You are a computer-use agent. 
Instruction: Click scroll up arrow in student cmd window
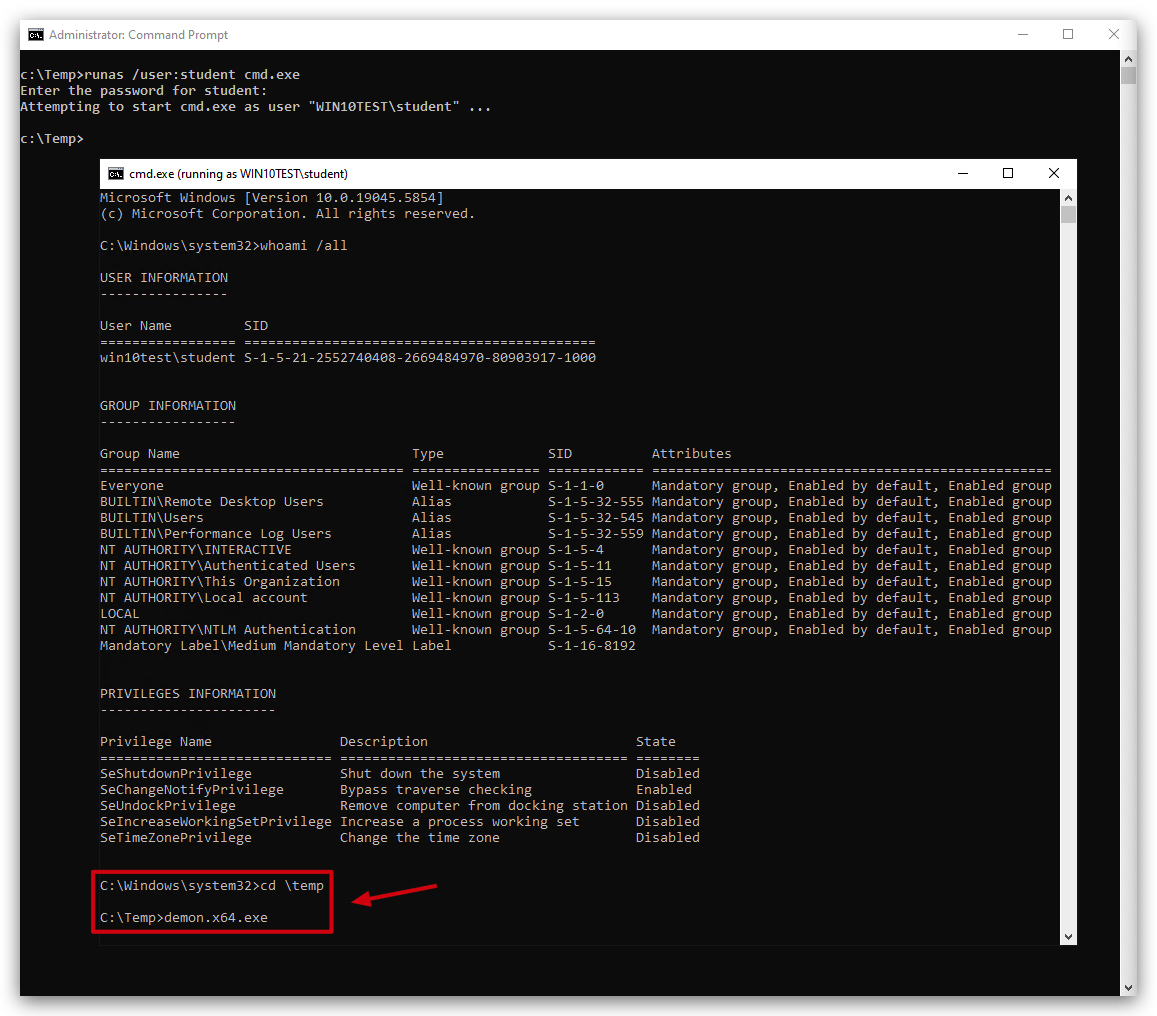(1068, 198)
